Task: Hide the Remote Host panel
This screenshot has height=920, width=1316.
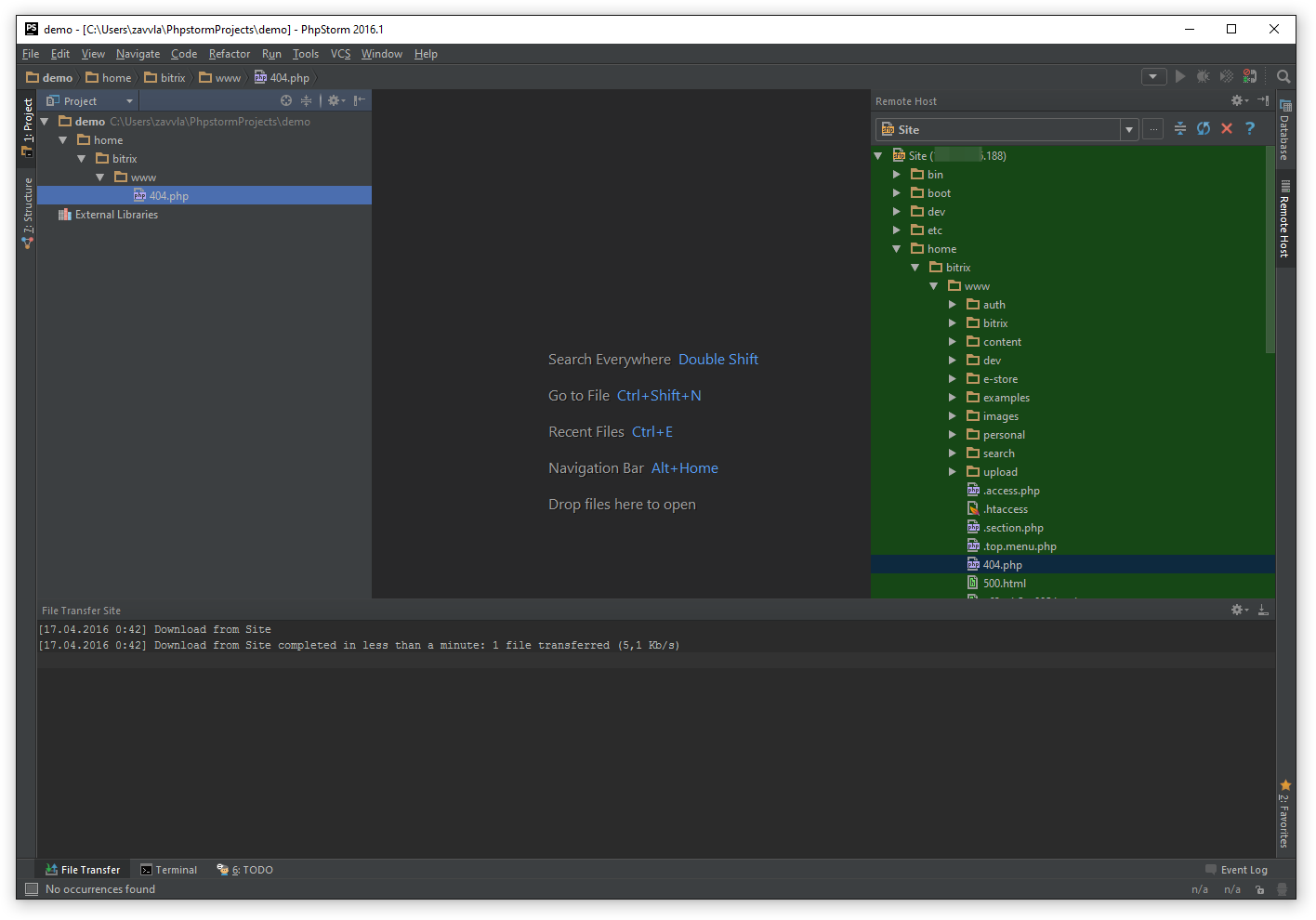Action: click(1263, 100)
